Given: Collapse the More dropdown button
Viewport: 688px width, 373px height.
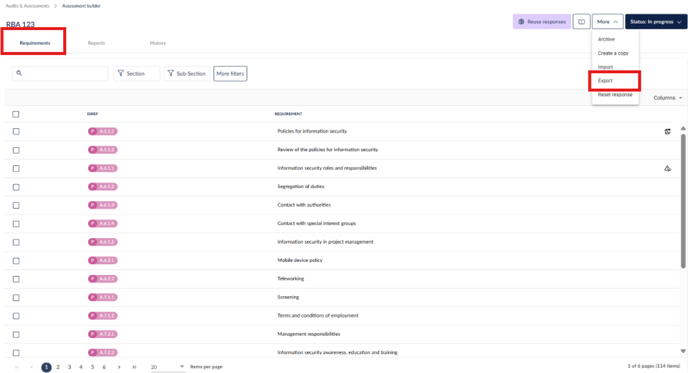Looking at the screenshot, I should click(607, 22).
